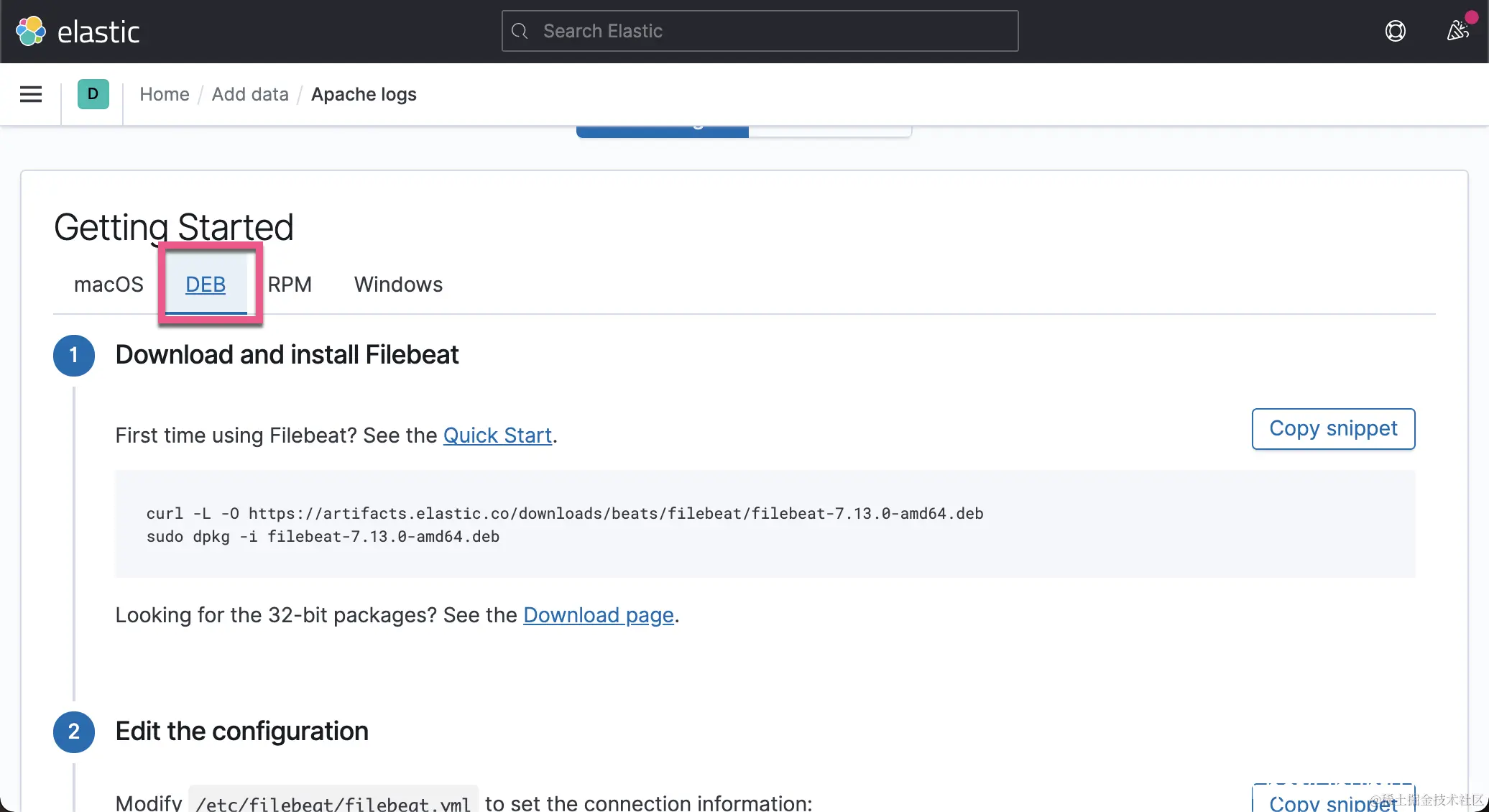This screenshot has width=1489, height=812.
Task: Copy the configuration snippet at bottom
Action: coord(1333,802)
